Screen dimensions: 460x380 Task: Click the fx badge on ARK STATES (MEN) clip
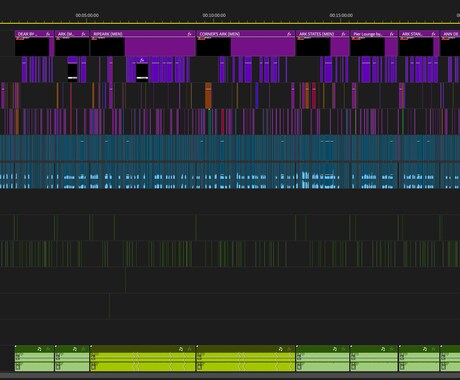pyautogui.click(x=343, y=34)
